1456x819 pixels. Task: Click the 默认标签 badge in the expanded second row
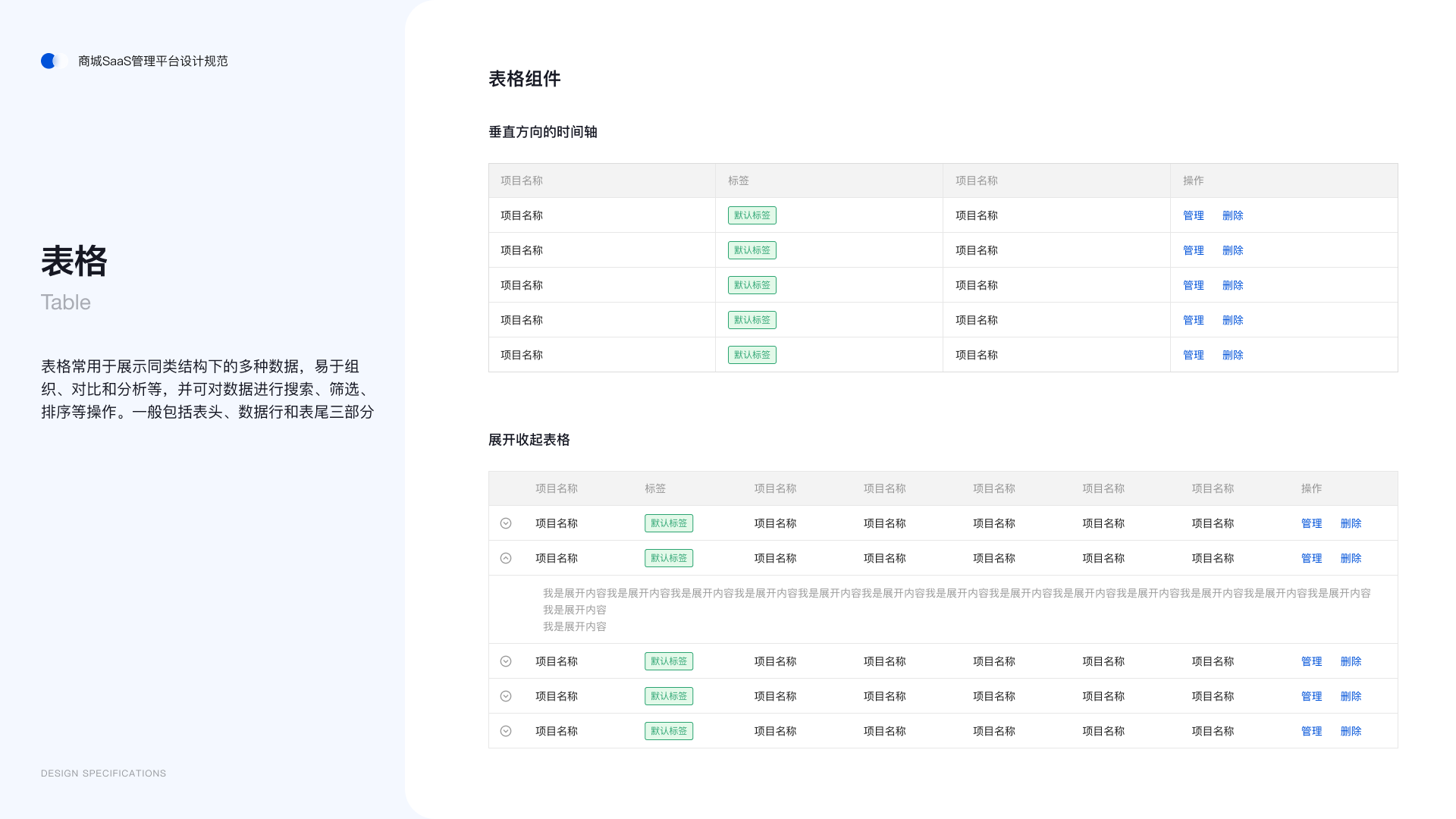pyautogui.click(x=668, y=557)
